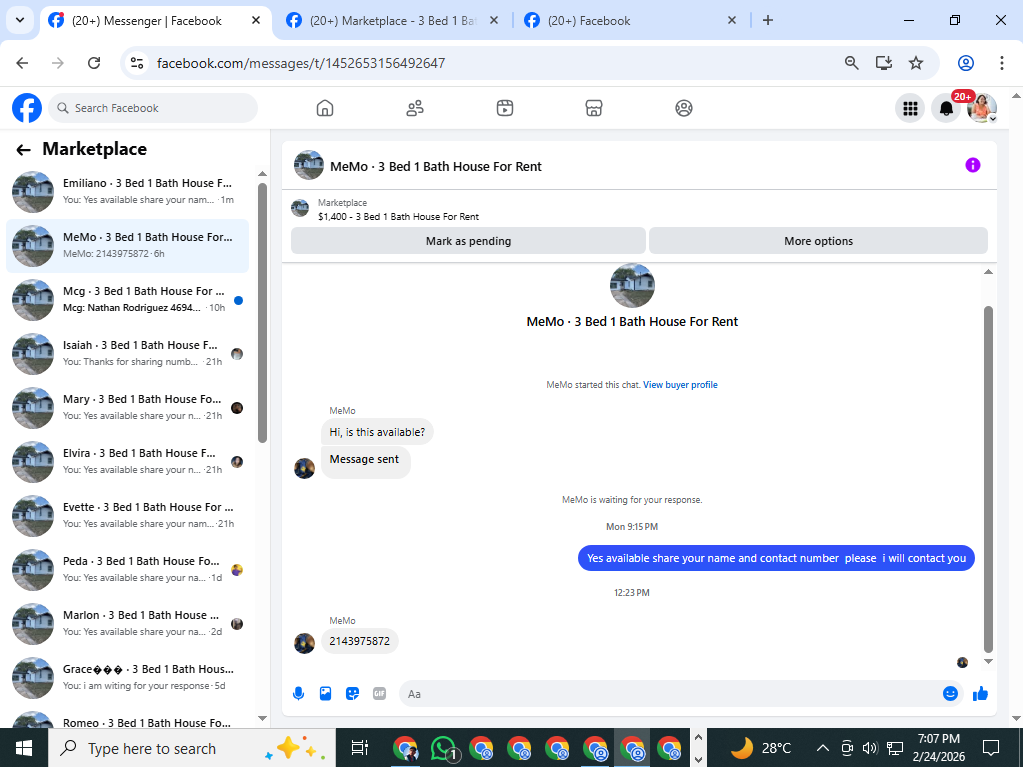Open the Notifications bell icon
The width and height of the screenshot is (1023, 767).
[x=946, y=108]
